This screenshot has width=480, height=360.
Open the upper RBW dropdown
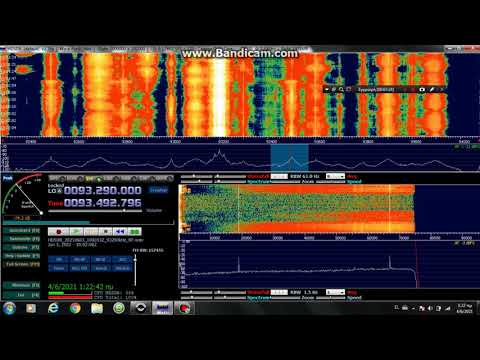(335, 176)
